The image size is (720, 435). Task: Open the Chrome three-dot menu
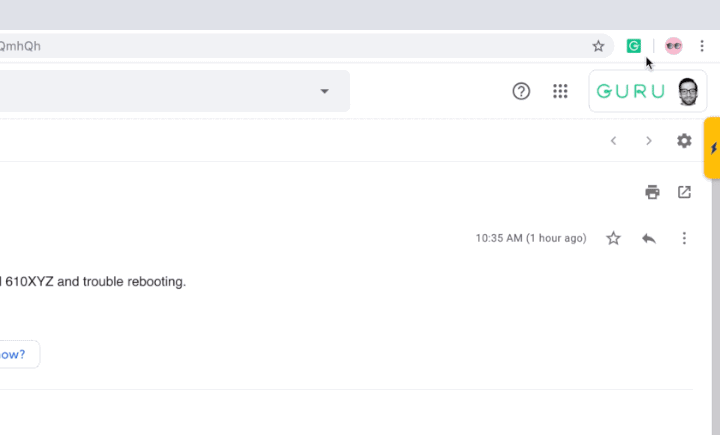702,46
